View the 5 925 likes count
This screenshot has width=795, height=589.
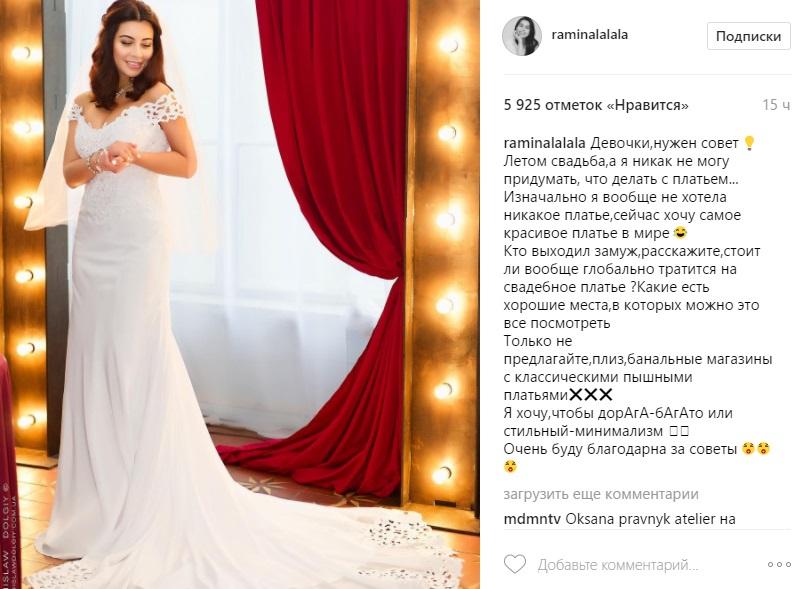[596, 105]
